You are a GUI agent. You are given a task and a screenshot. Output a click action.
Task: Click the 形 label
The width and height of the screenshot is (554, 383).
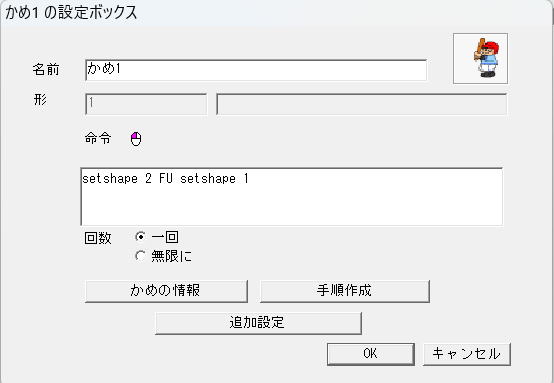(x=40, y=100)
